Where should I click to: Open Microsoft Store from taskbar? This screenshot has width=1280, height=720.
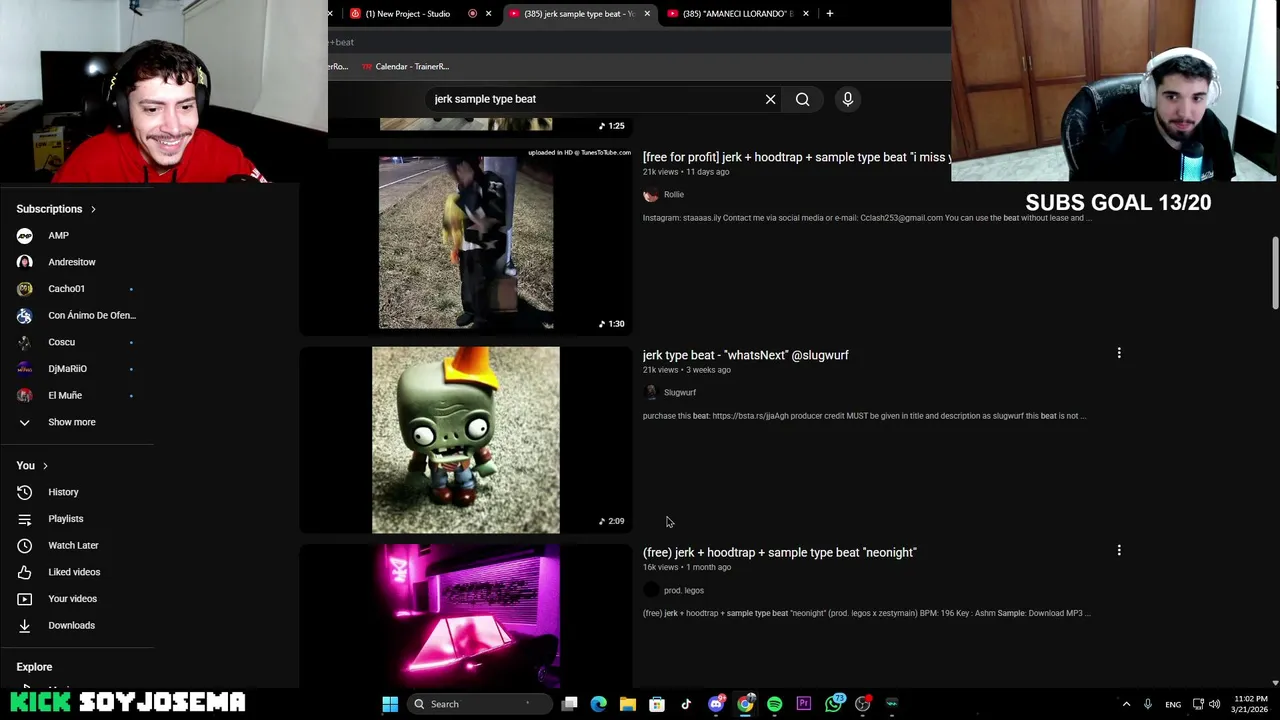pyautogui.click(x=657, y=704)
